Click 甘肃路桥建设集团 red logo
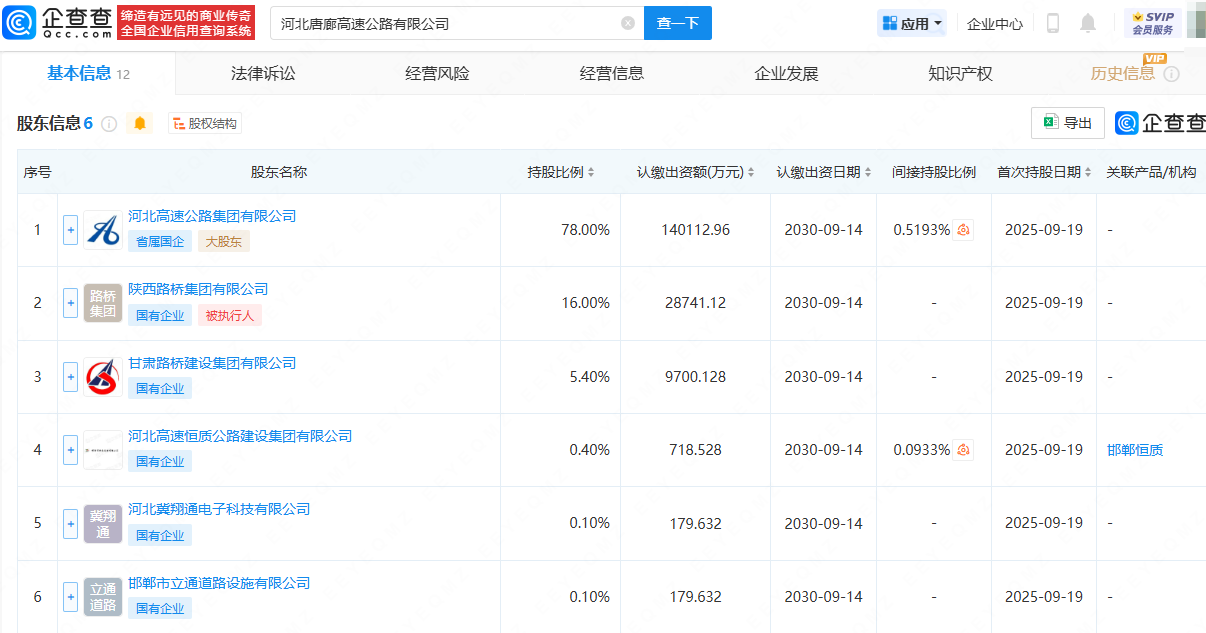Viewport: 1206px width, 633px height. point(103,376)
